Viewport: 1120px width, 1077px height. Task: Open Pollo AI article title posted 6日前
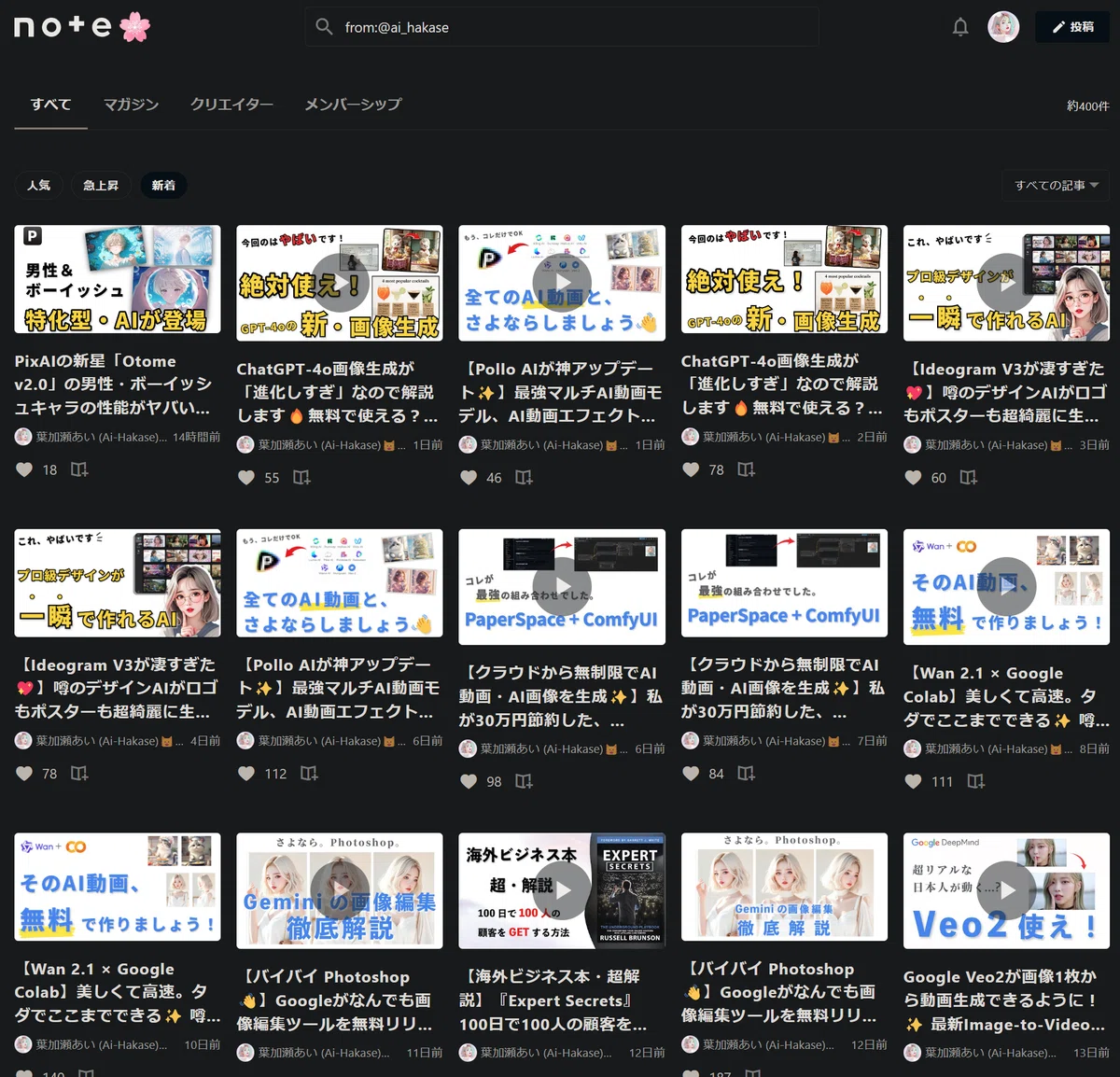(x=340, y=688)
